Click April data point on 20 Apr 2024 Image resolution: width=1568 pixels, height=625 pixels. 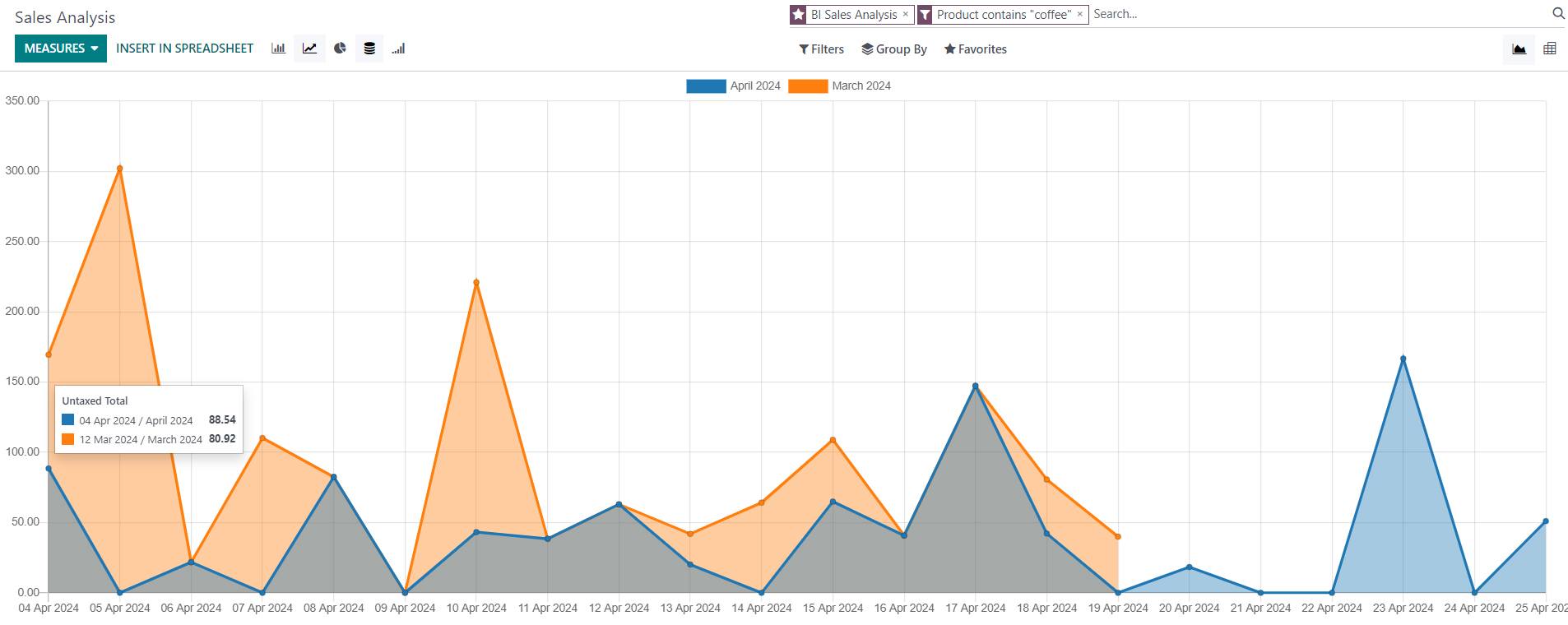[x=1190, y=567]
